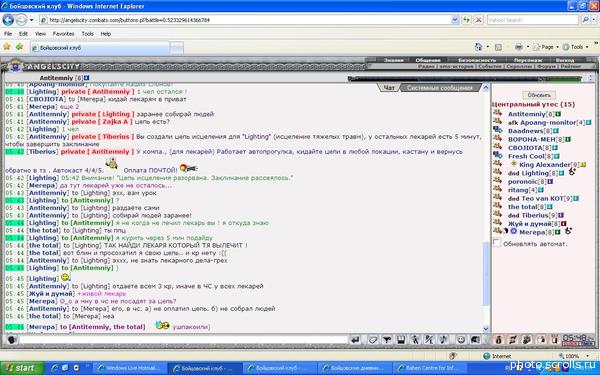Click player name 'Мегера' in user list
The width and height of the screenshot is (600, 375).
532,232
